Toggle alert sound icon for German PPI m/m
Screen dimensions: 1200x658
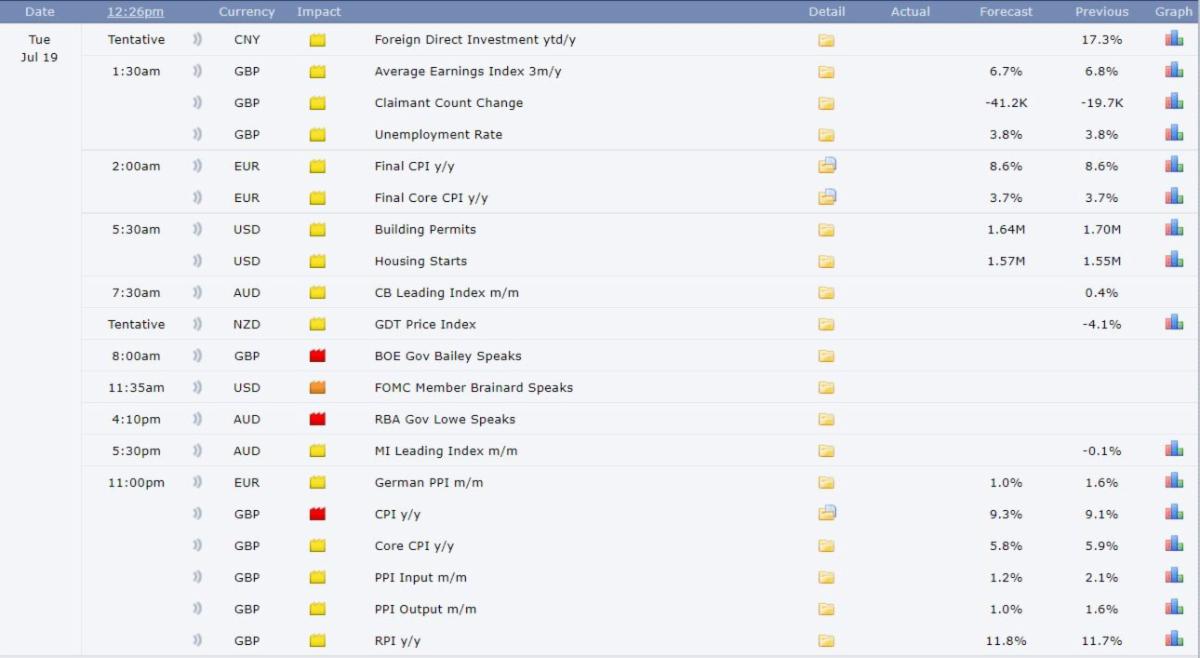click(197, 483)
